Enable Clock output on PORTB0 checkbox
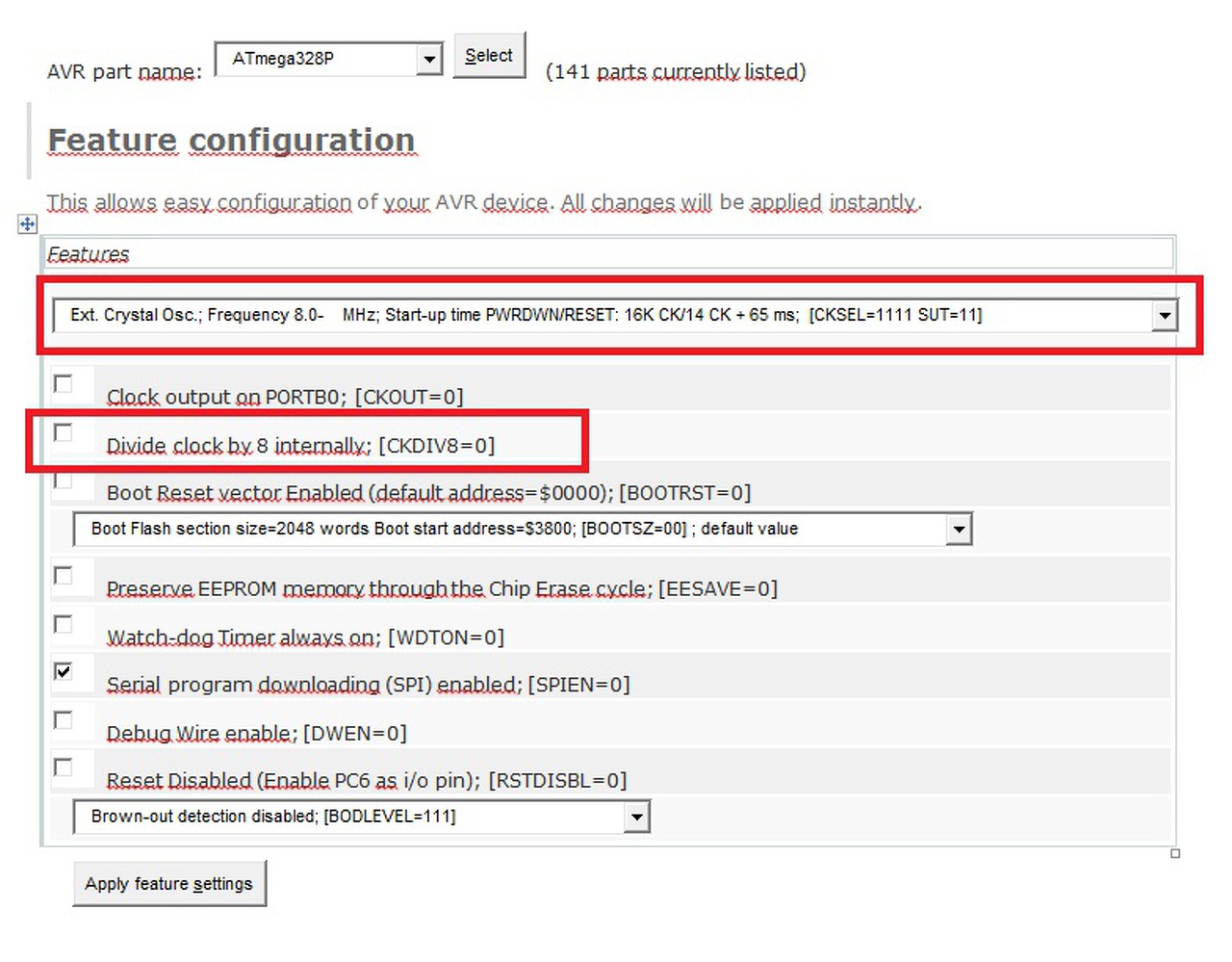Viewport: 1232px width, 962px height. pos(64,384)
